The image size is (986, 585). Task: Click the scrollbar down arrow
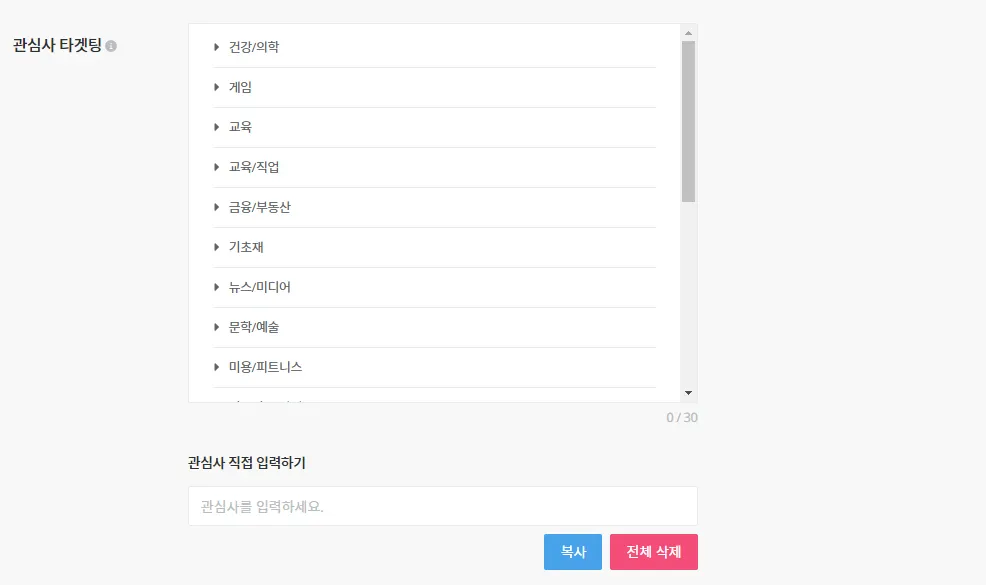click(x=688, y=394)
